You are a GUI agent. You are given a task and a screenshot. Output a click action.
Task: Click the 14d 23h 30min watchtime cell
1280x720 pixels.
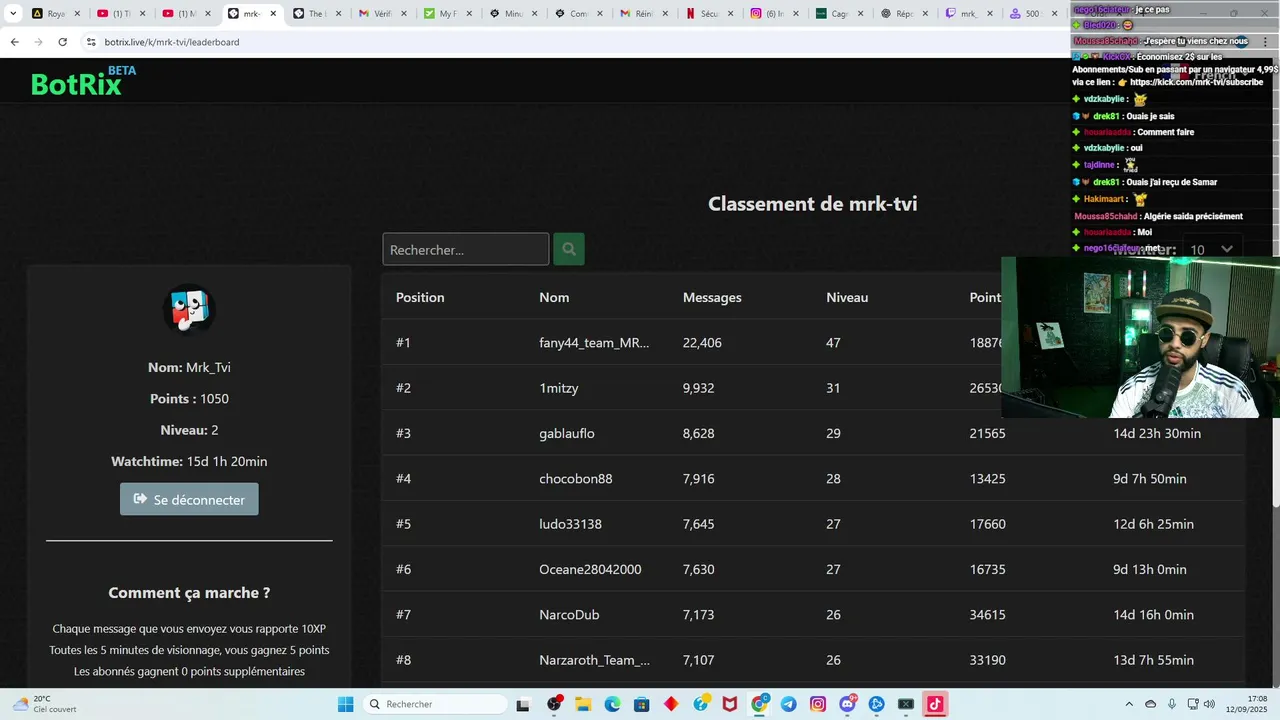point(1157,433)
